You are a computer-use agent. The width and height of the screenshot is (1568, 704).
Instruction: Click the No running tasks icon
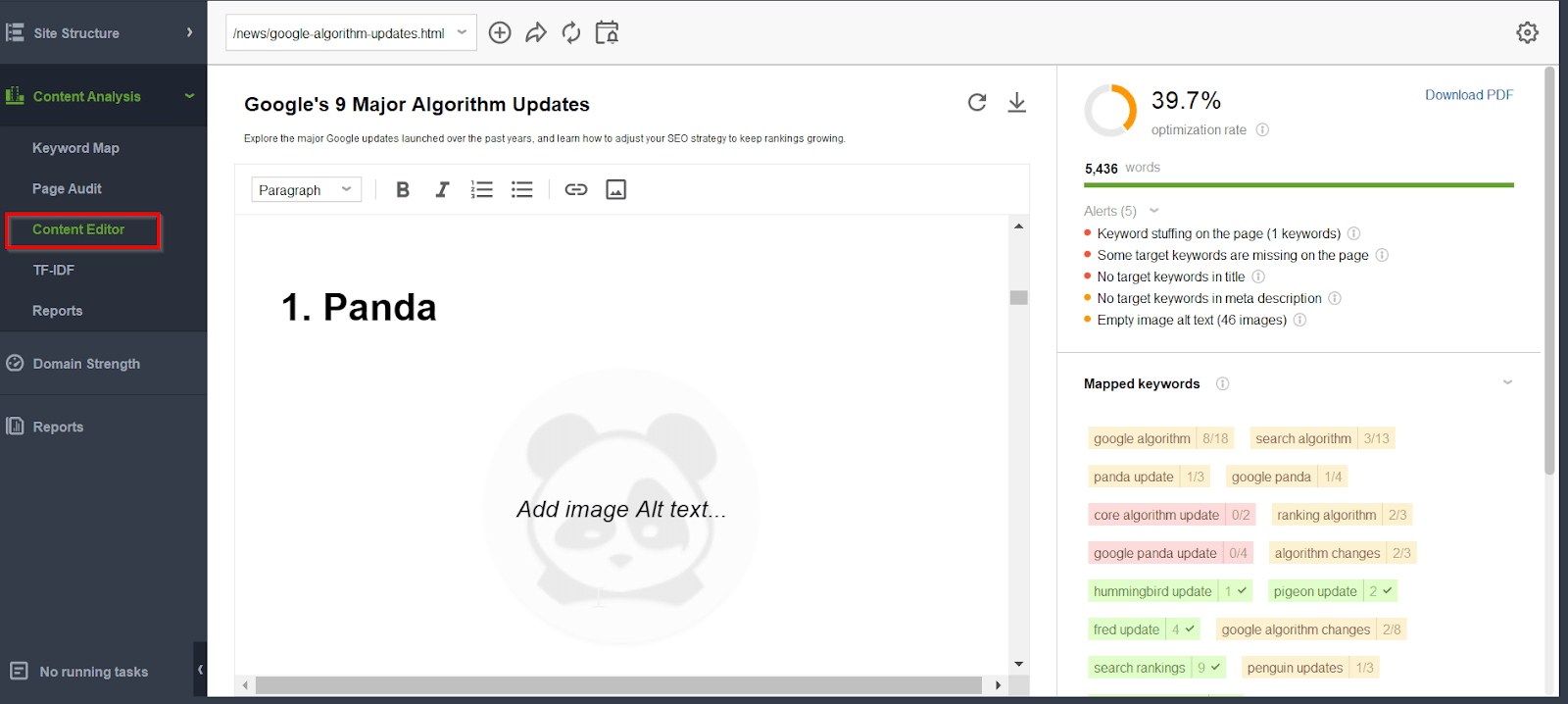19,671
